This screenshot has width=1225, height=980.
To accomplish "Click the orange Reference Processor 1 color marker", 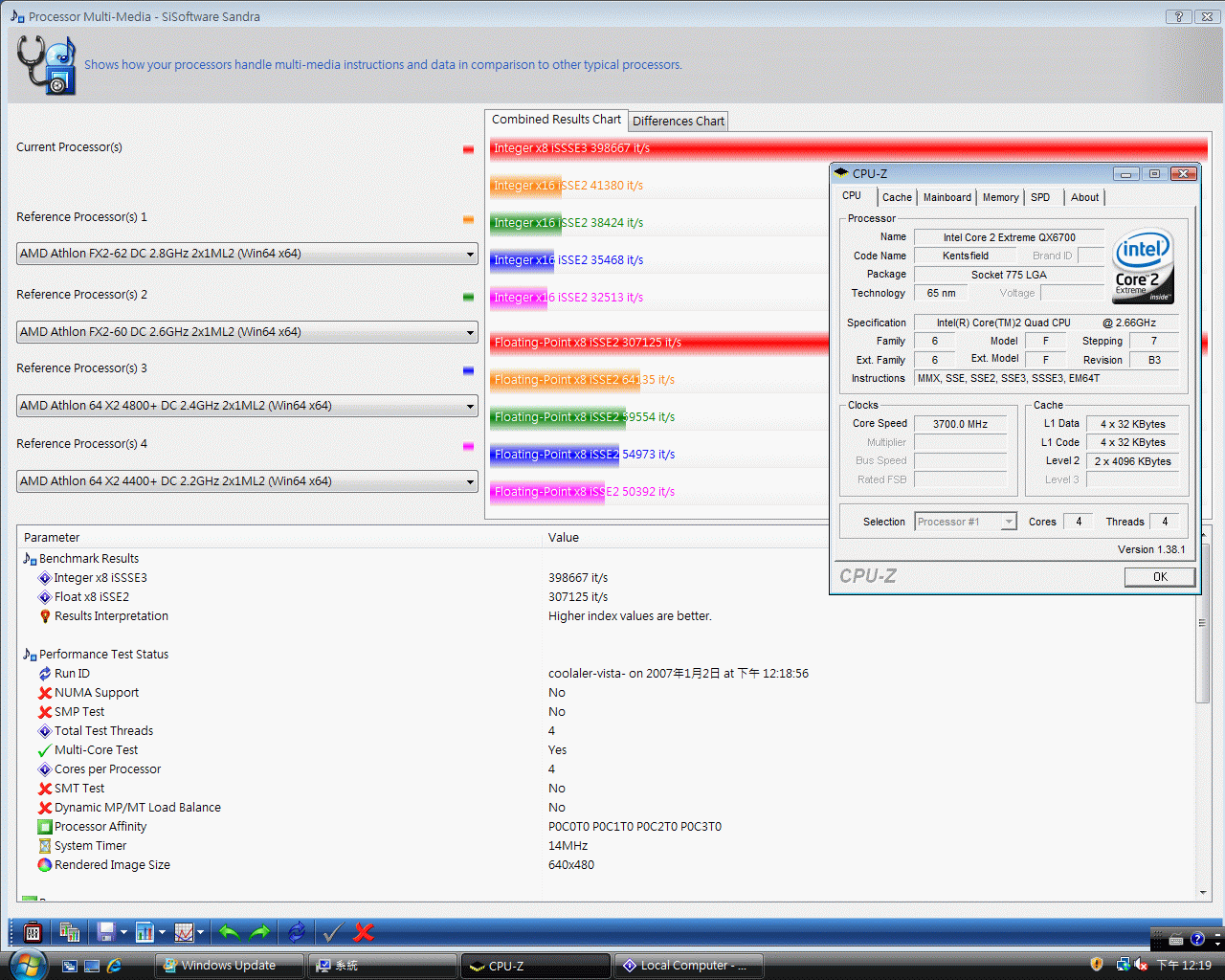I will 468,219.
